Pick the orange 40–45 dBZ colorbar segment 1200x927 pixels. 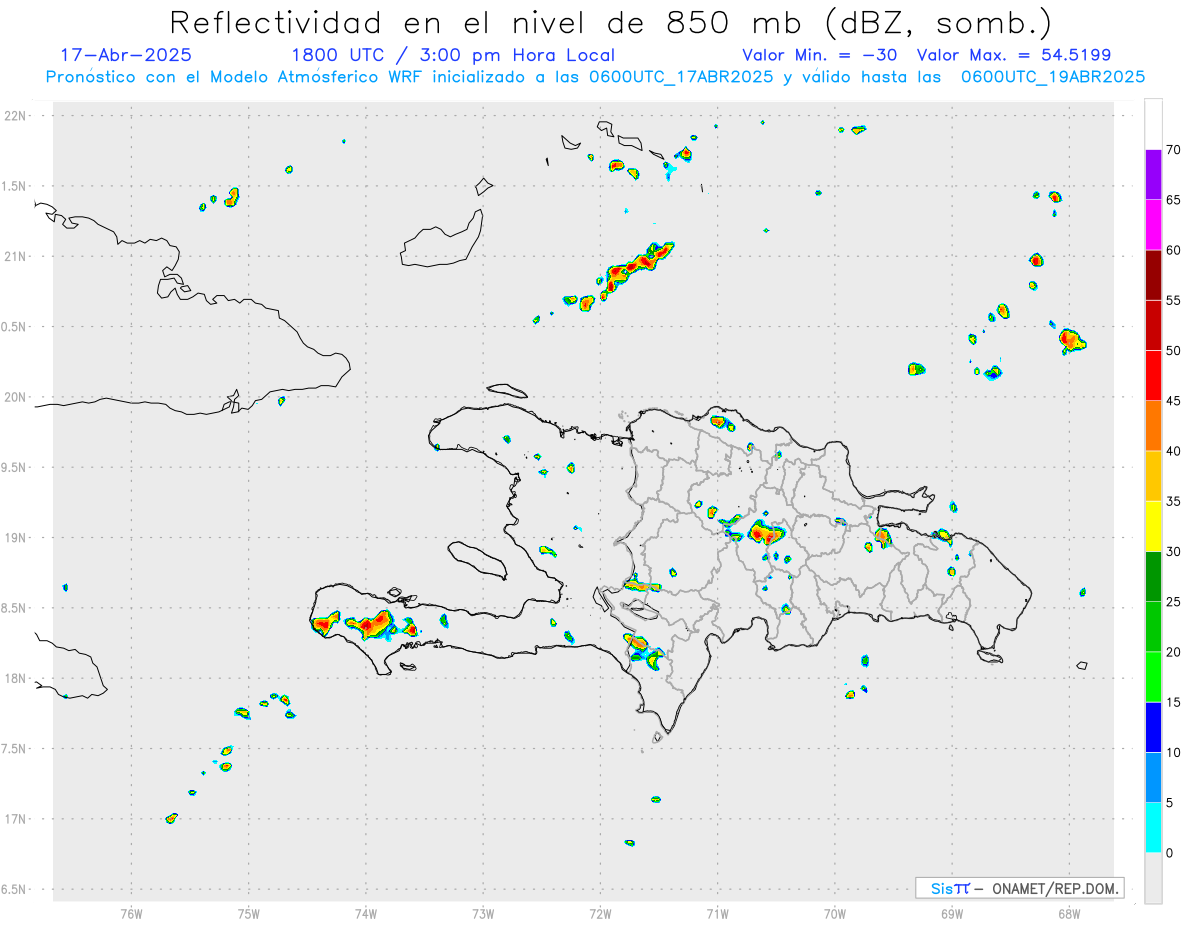(x=1153, y=426)
